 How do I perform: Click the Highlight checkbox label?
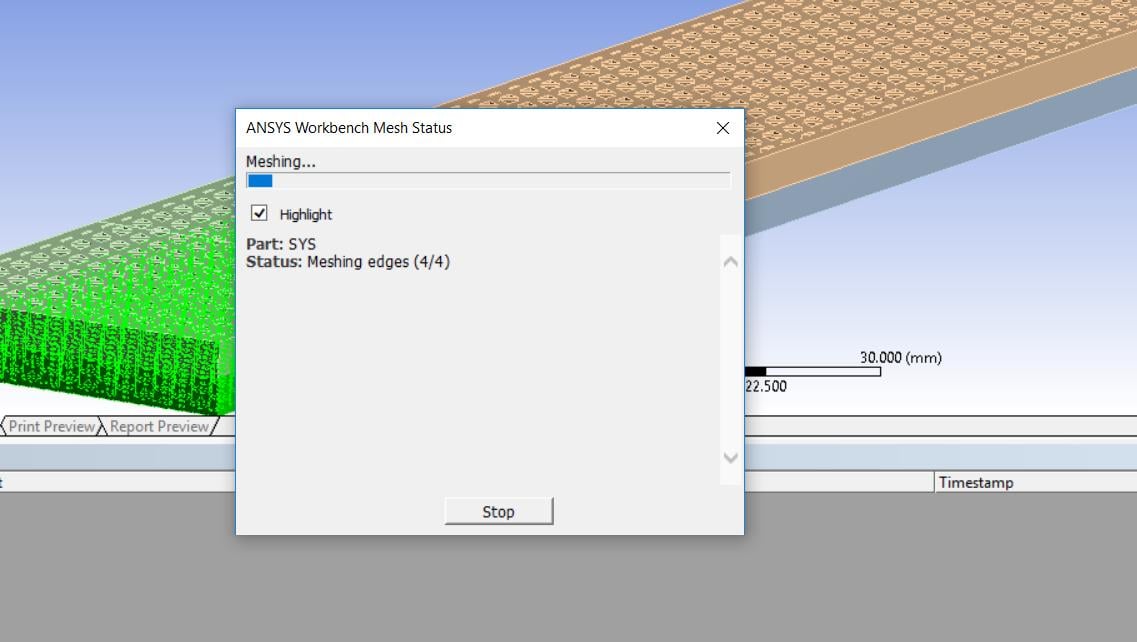click(305, 215)
